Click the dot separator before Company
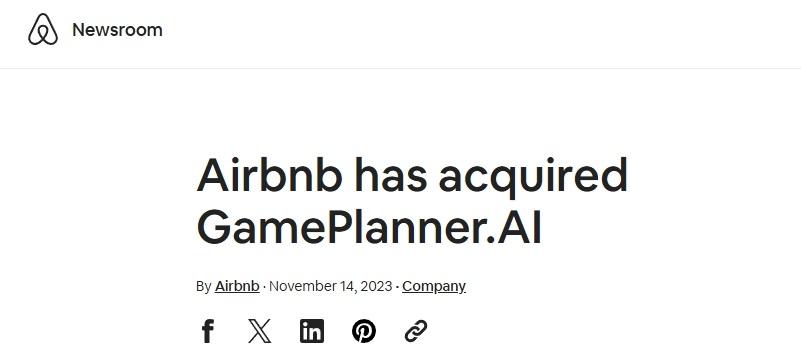Screen dimensions: 801x360 click(397, 286)
